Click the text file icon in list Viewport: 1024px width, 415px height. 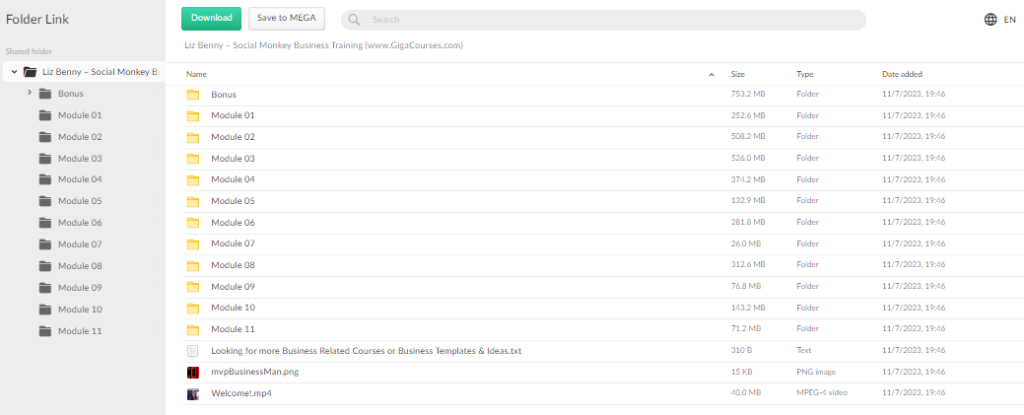click(193, 351)
